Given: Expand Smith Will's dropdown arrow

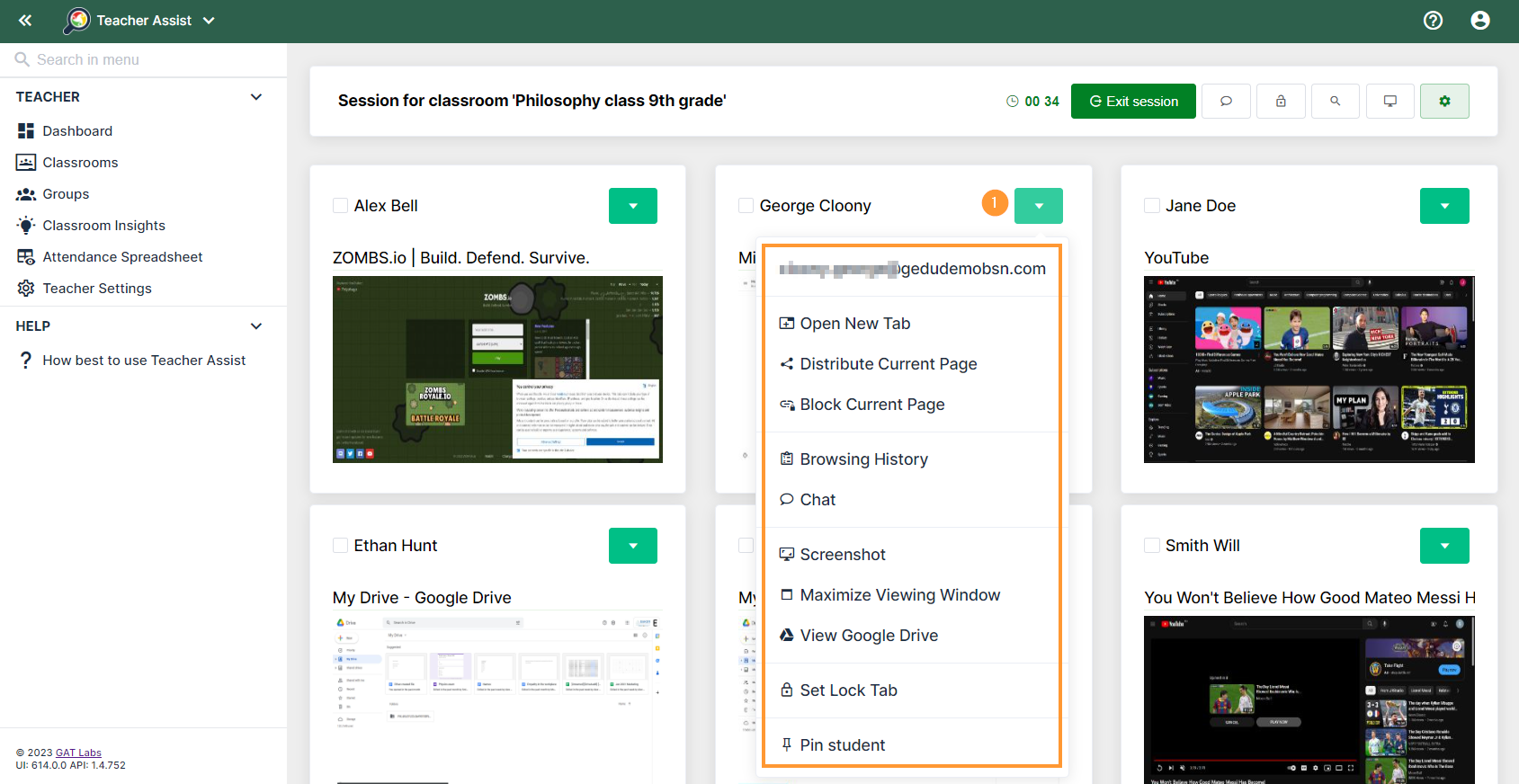Looking at the screenshot, I should pyautogui.click(x=1443, y=546).
